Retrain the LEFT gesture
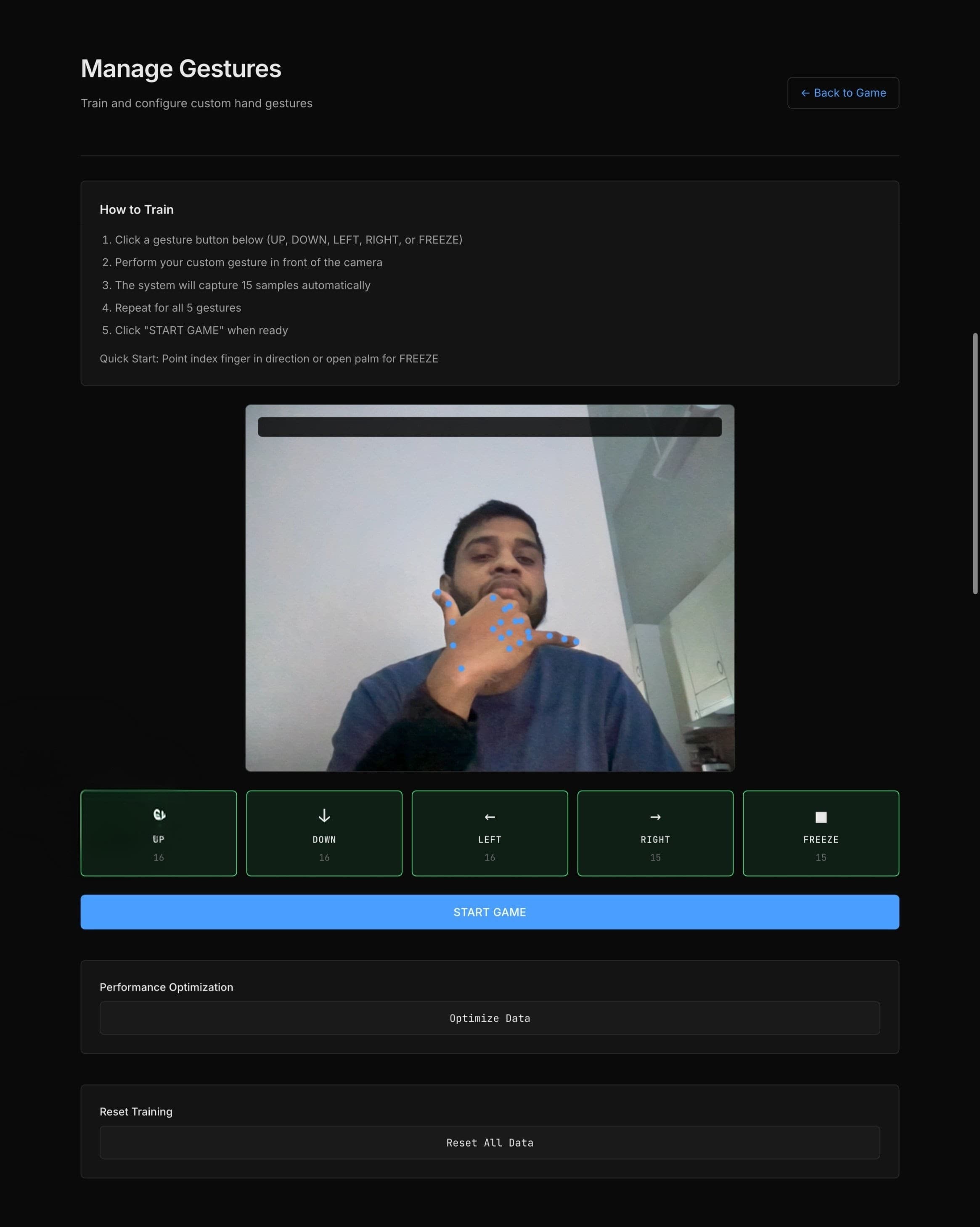Image resolution: width=980 pixels, height=1227 pixels. (x=490, y=833)
